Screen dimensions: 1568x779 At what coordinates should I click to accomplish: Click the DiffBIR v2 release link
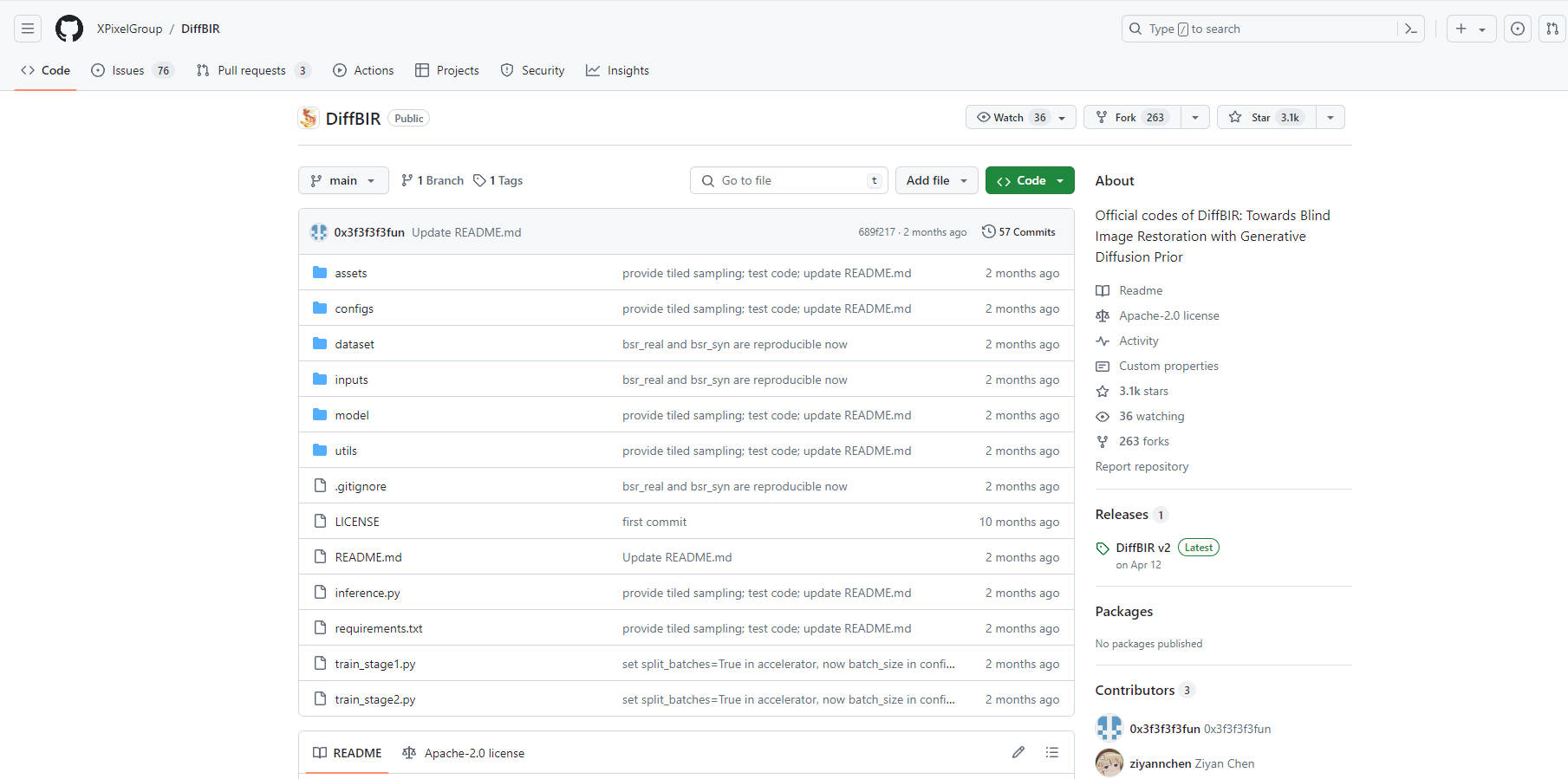tap(1142, 548)
